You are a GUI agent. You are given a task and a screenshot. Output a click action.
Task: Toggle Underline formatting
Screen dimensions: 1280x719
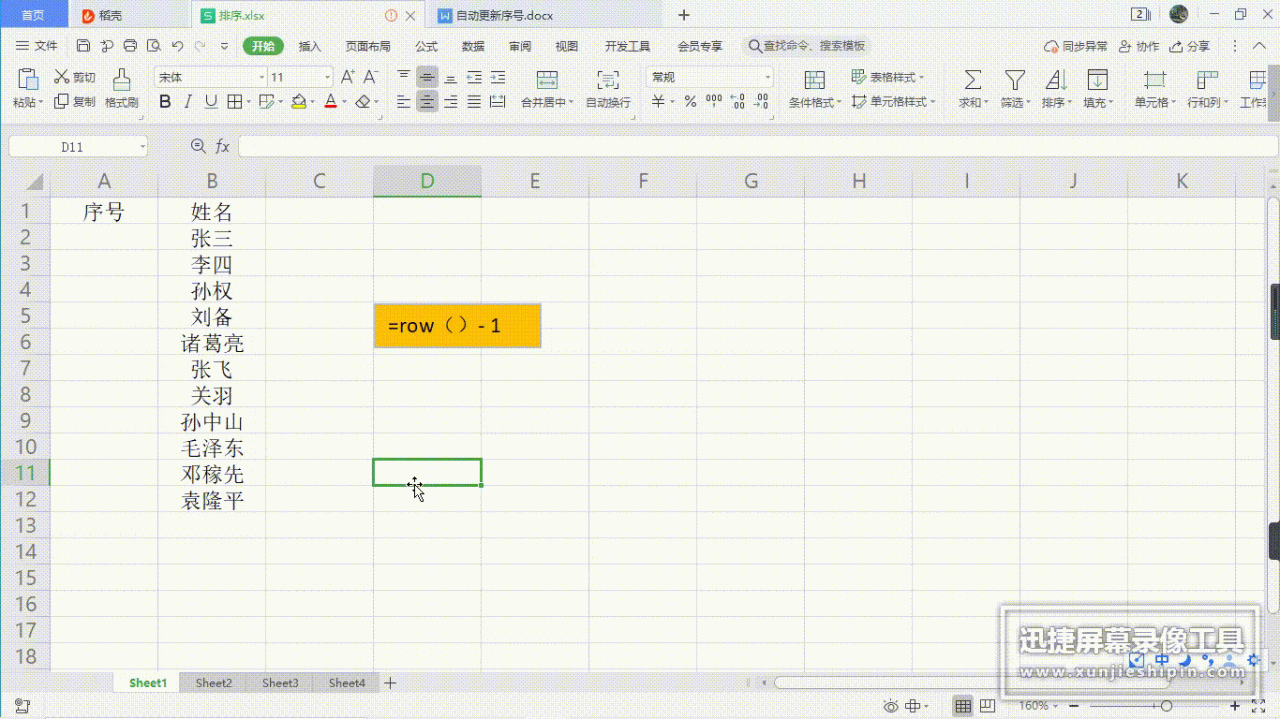click(211, 102)
